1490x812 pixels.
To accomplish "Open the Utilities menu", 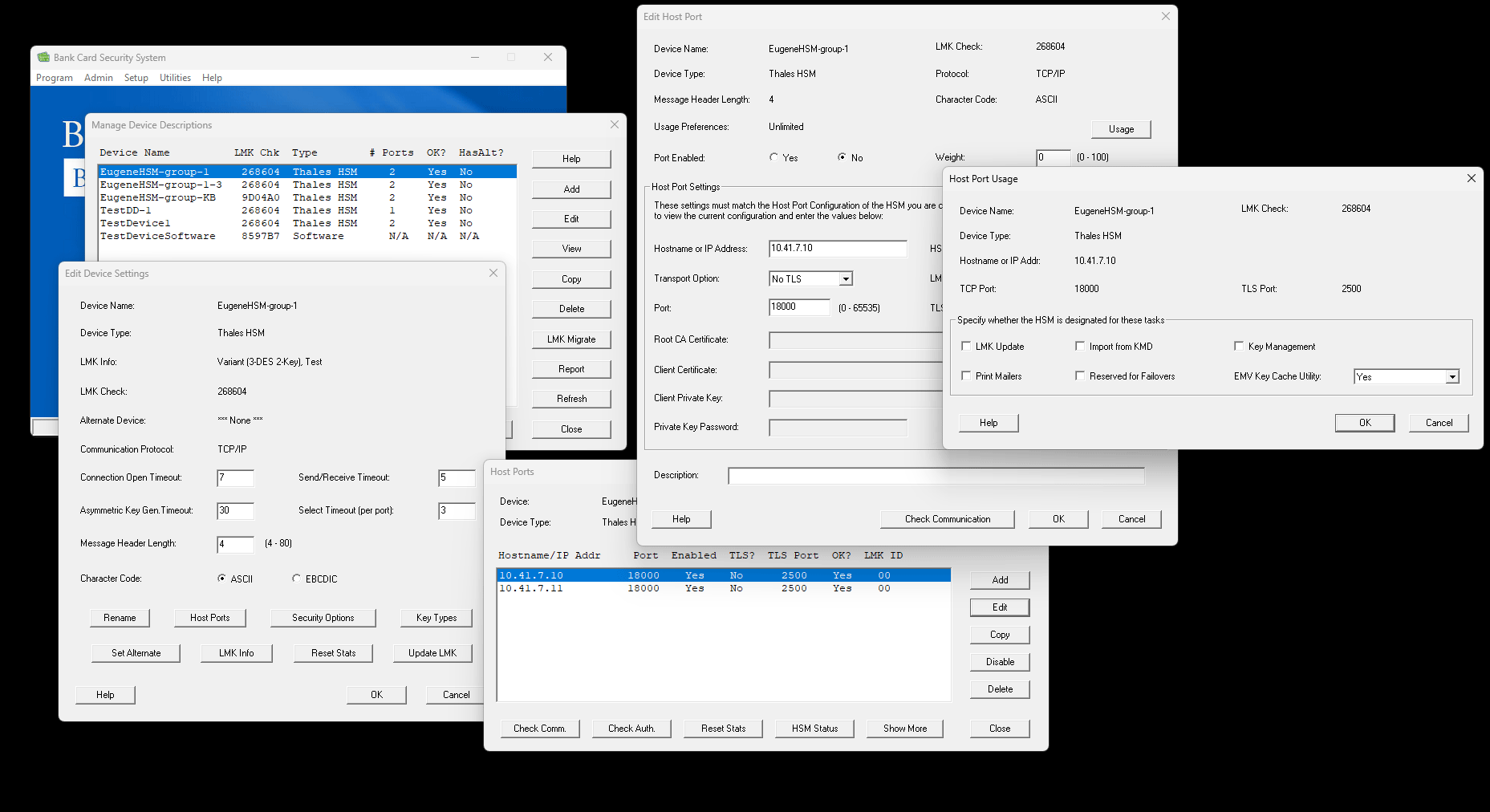I will point(175,78).
